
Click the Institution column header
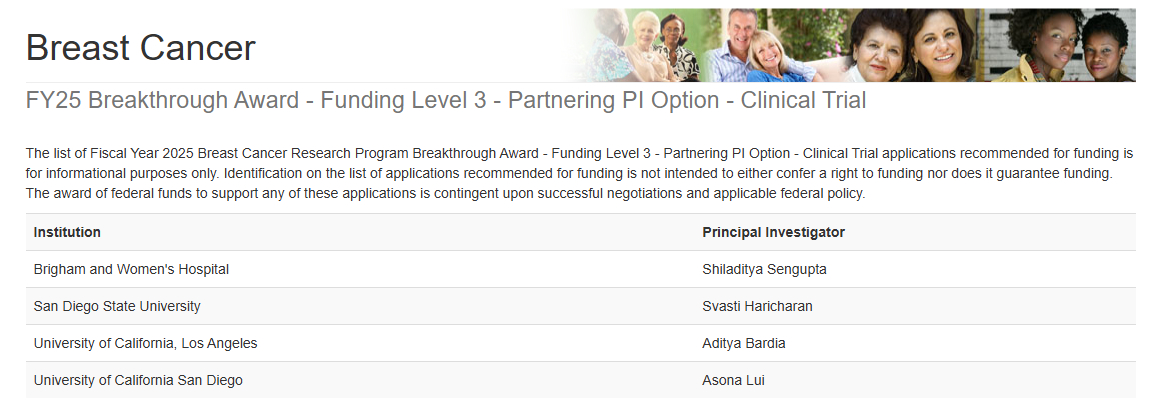tap(67, 232)
